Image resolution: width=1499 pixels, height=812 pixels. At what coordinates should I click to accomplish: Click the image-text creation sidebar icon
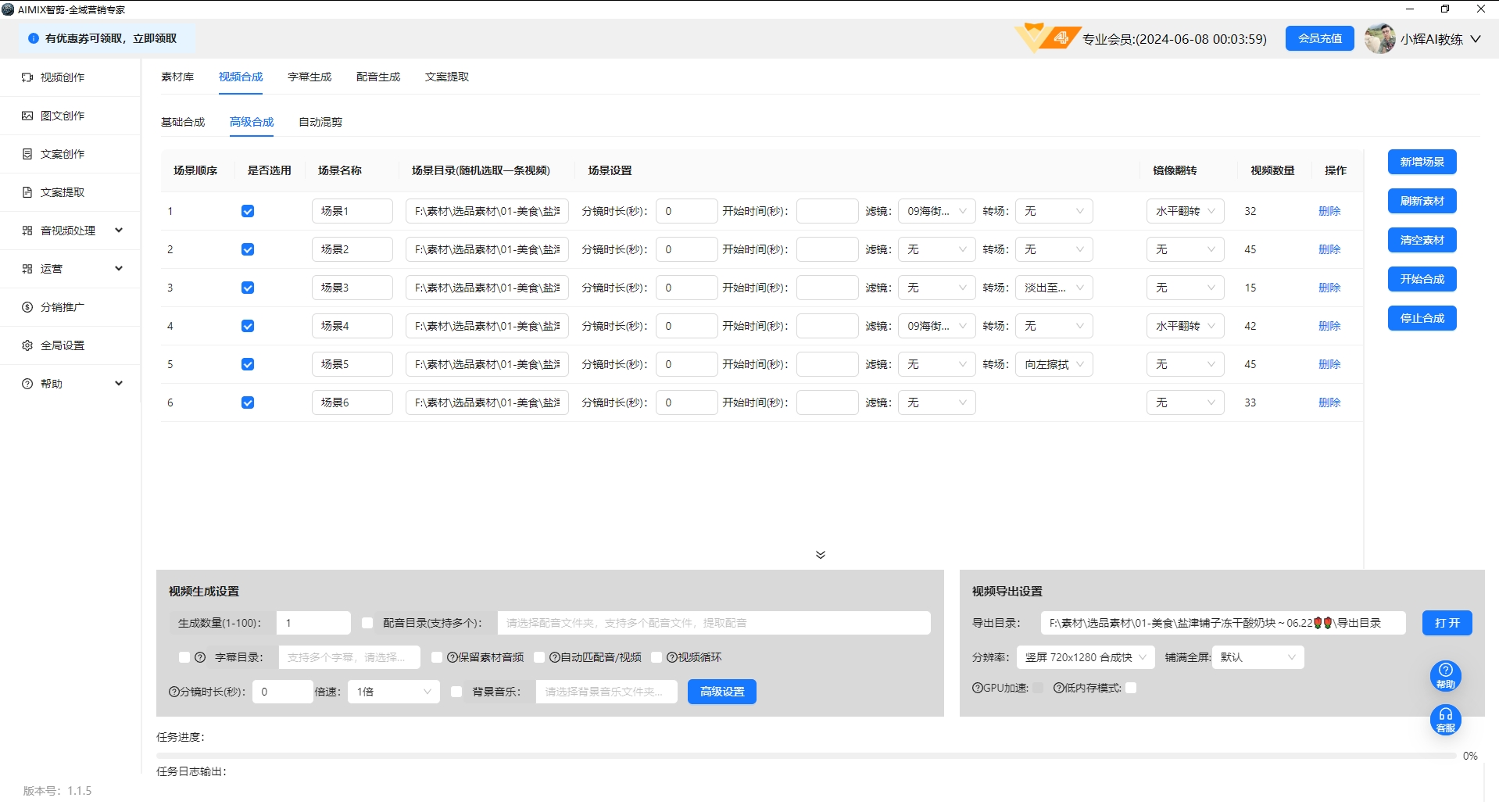[x=27, y=116]
